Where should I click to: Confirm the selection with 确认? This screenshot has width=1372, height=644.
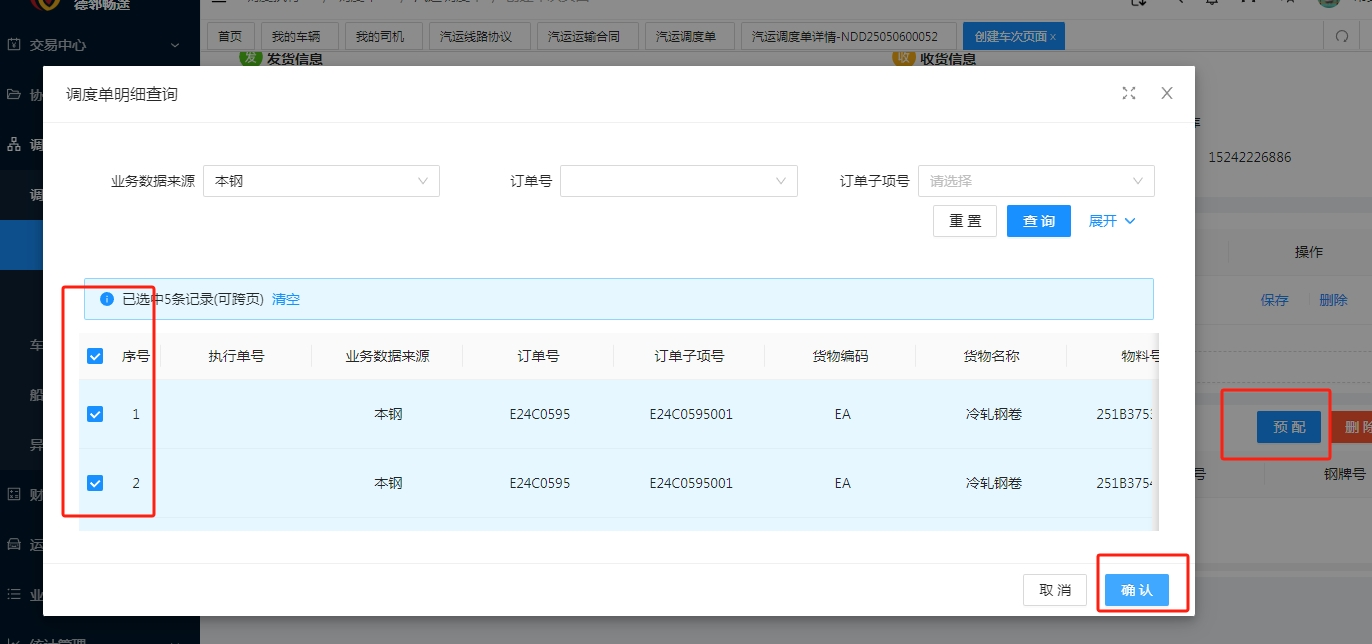(x=1137, y=590)
